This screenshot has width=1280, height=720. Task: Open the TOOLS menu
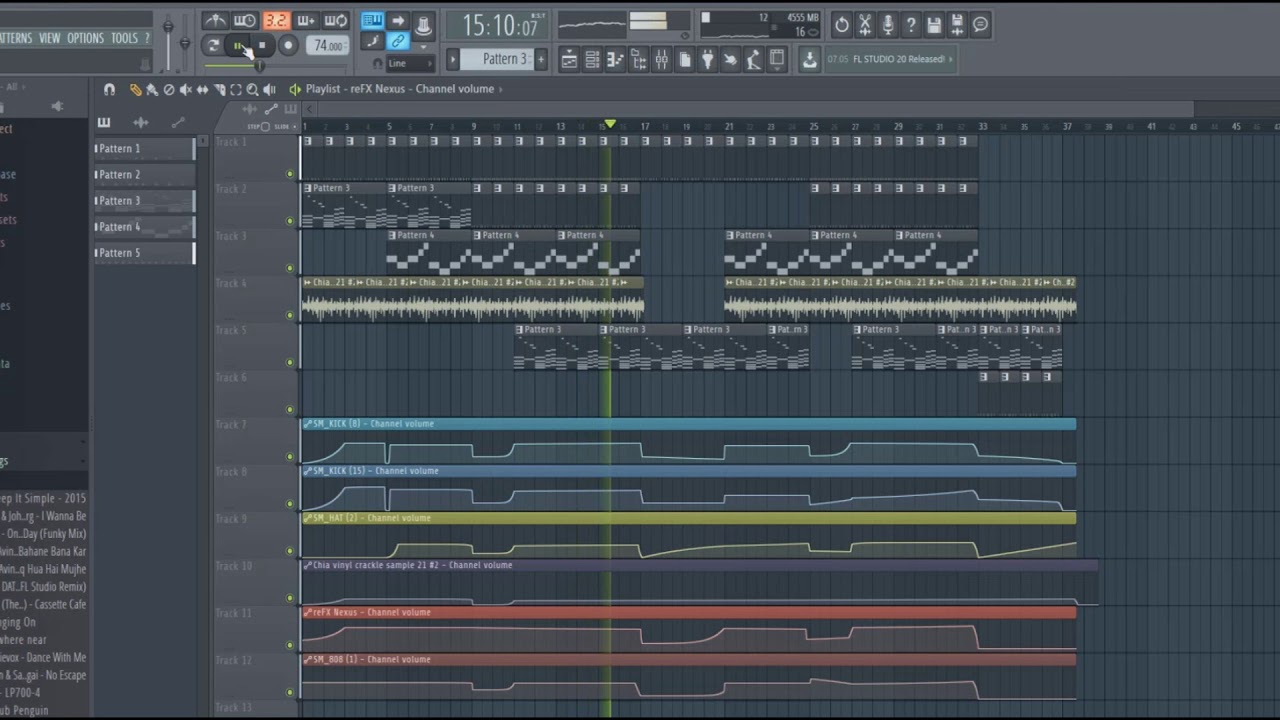point(124,38)
